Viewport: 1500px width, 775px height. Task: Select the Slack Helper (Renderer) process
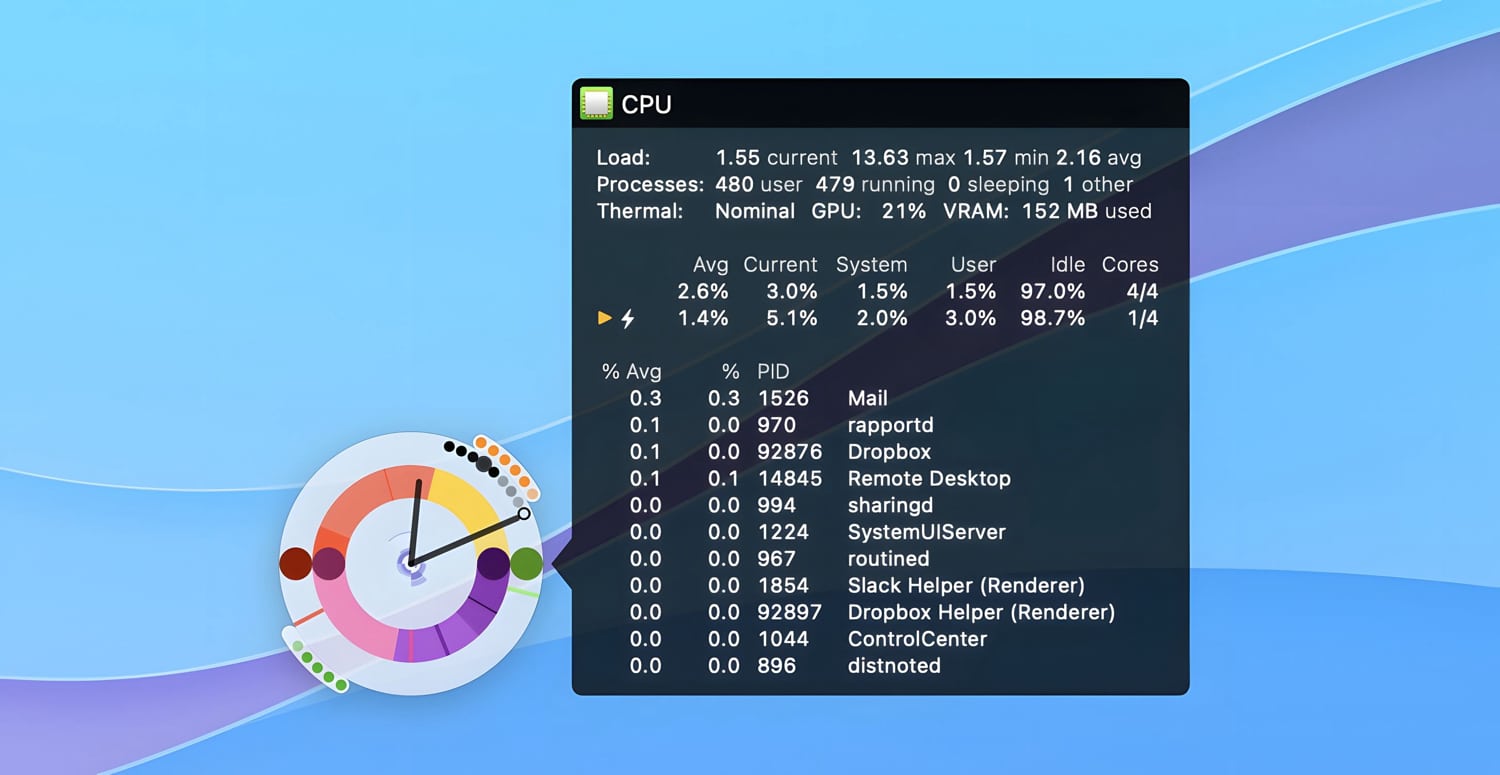(965, 586)
